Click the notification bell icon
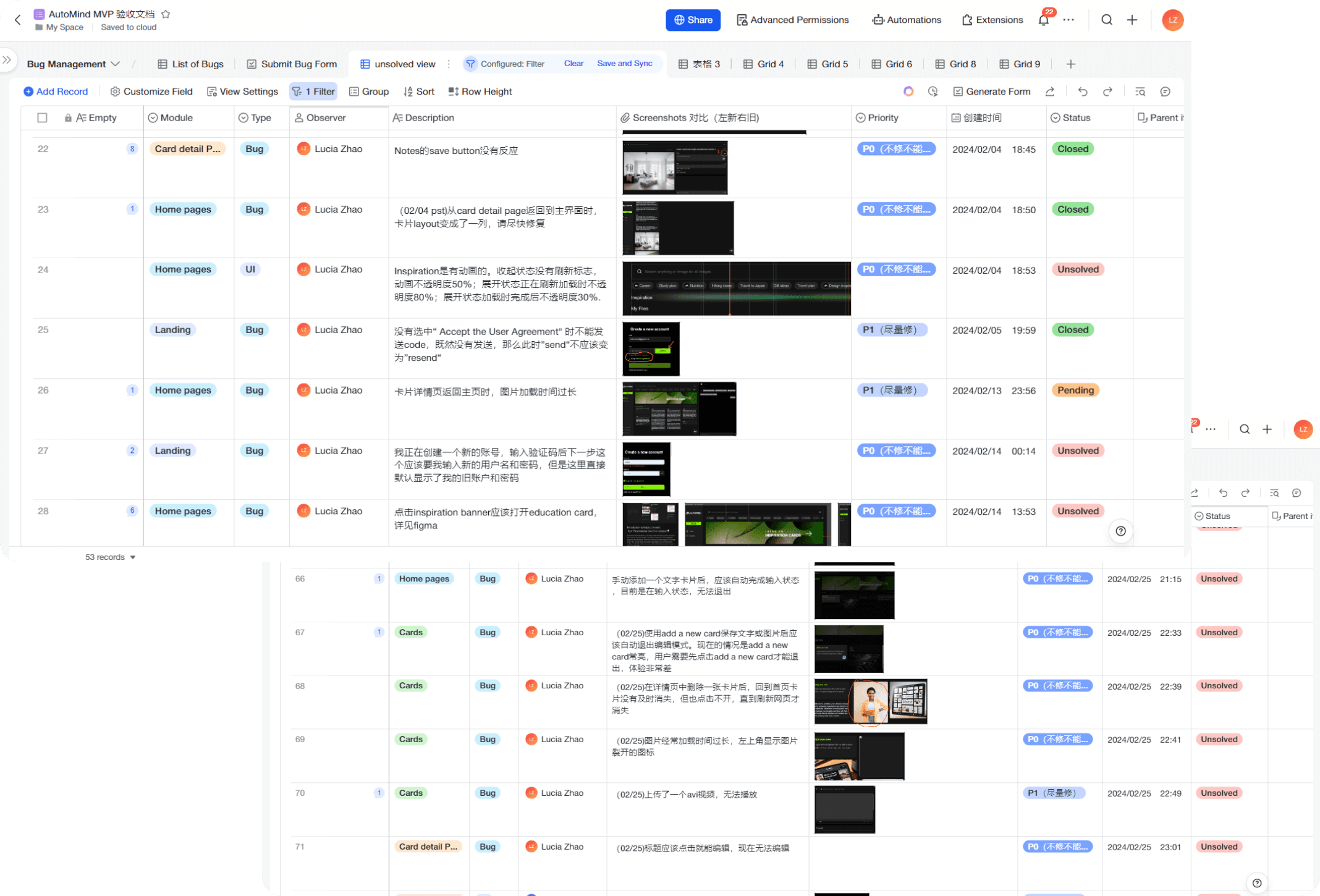 [1043, 20]
